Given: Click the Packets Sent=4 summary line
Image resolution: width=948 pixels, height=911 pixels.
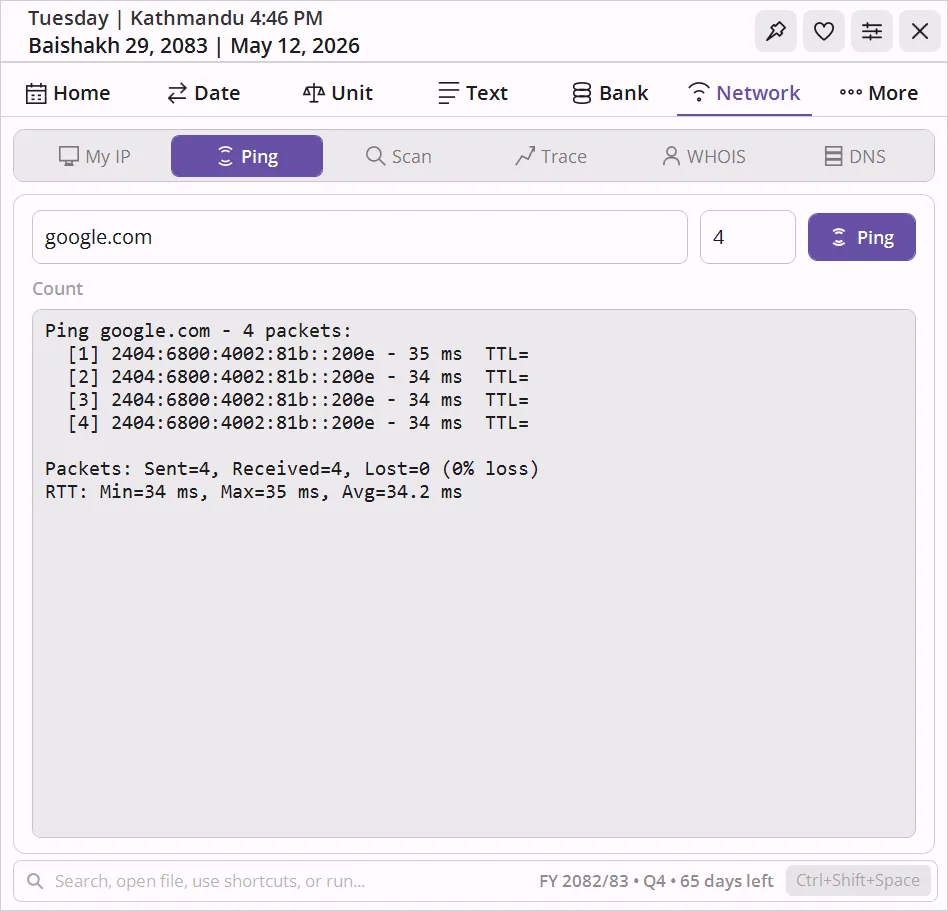Looking at the screenshot, I should point(291,468).
